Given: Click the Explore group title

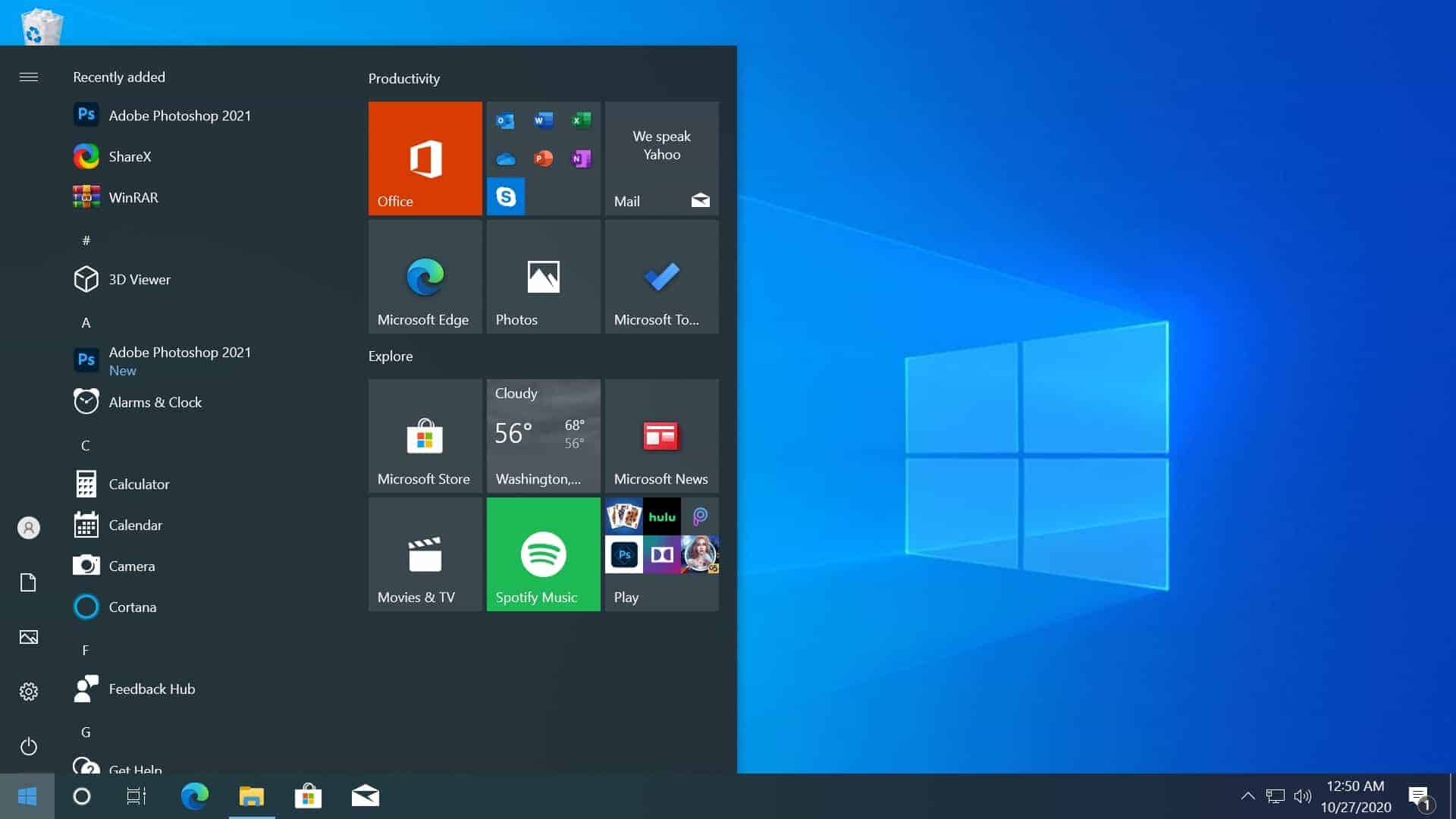Looking at the screenshot, I should 391,356.
